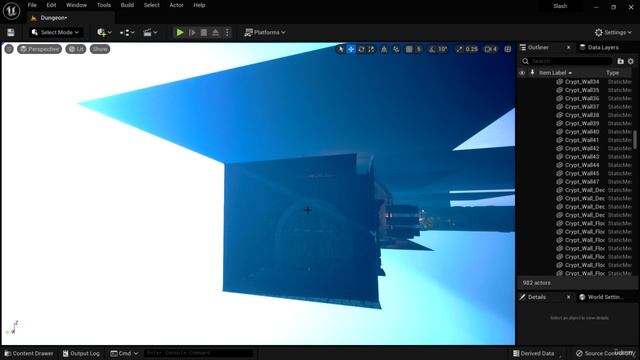
Task: Change the scale snap value 0.25
Action: click(x=472, y=49)
